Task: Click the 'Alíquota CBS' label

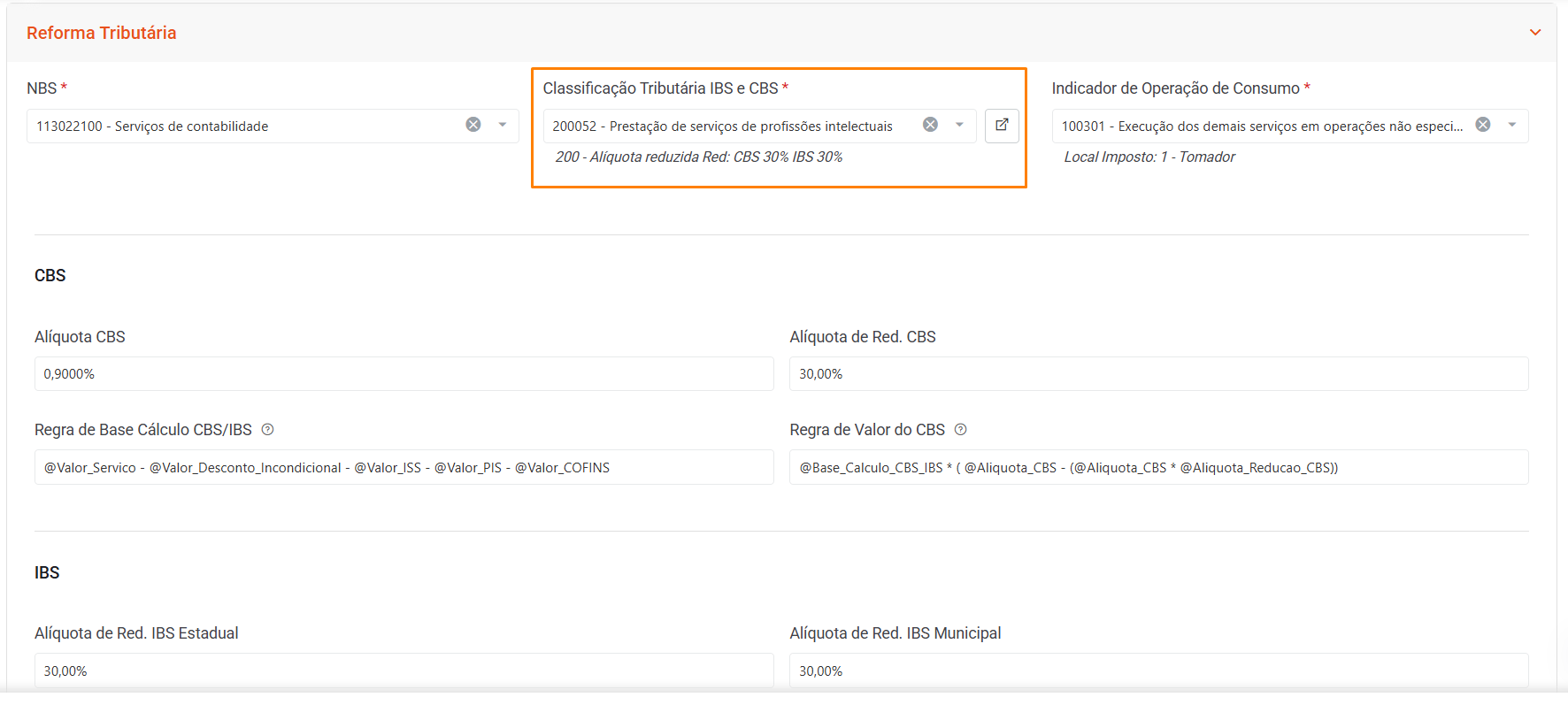Action: 80,337
